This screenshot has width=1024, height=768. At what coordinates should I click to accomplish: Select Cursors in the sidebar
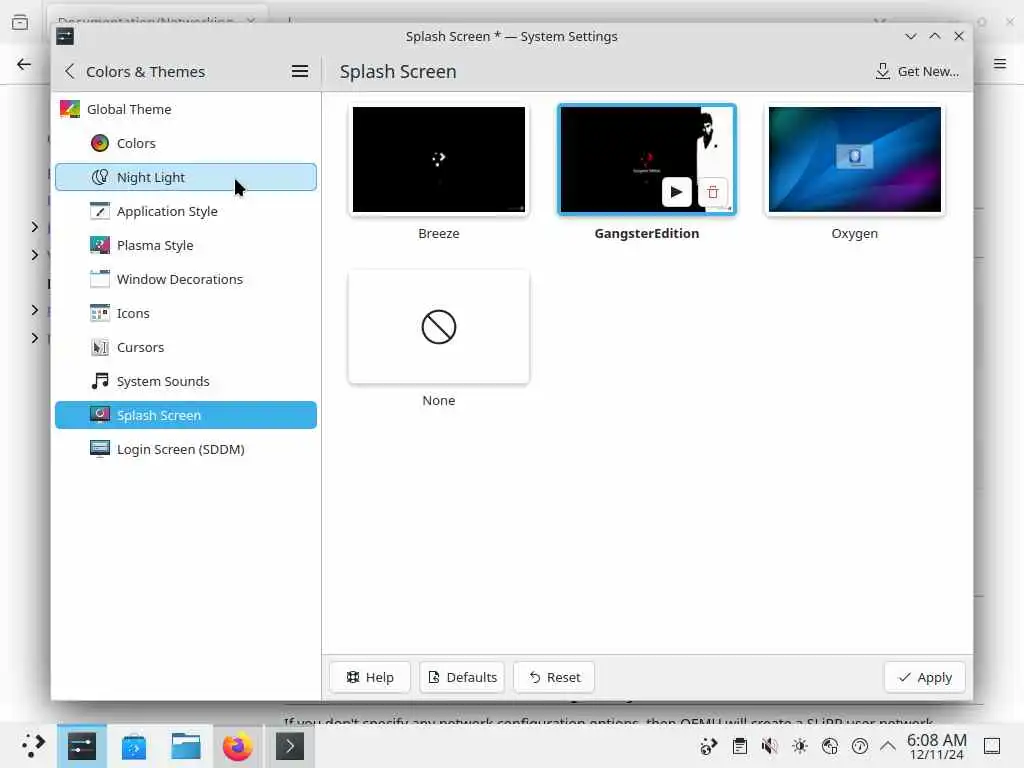point(185,347)
